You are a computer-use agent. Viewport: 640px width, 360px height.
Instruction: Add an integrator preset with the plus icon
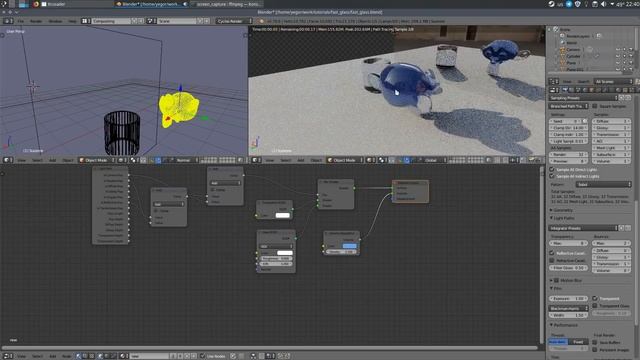tap(622, 228)
